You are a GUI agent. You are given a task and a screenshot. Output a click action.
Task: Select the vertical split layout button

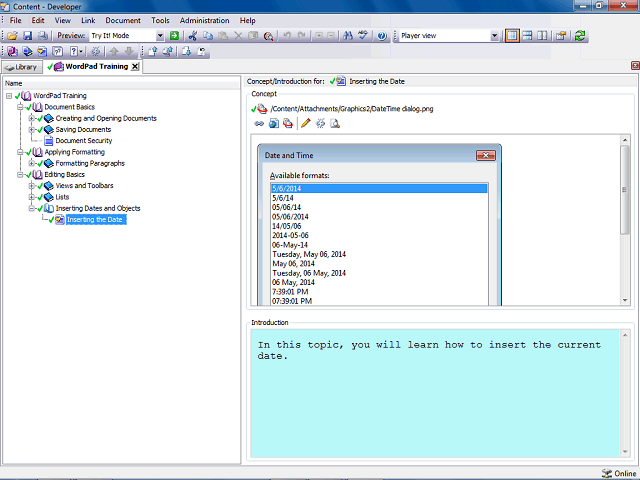coord(542,36)
